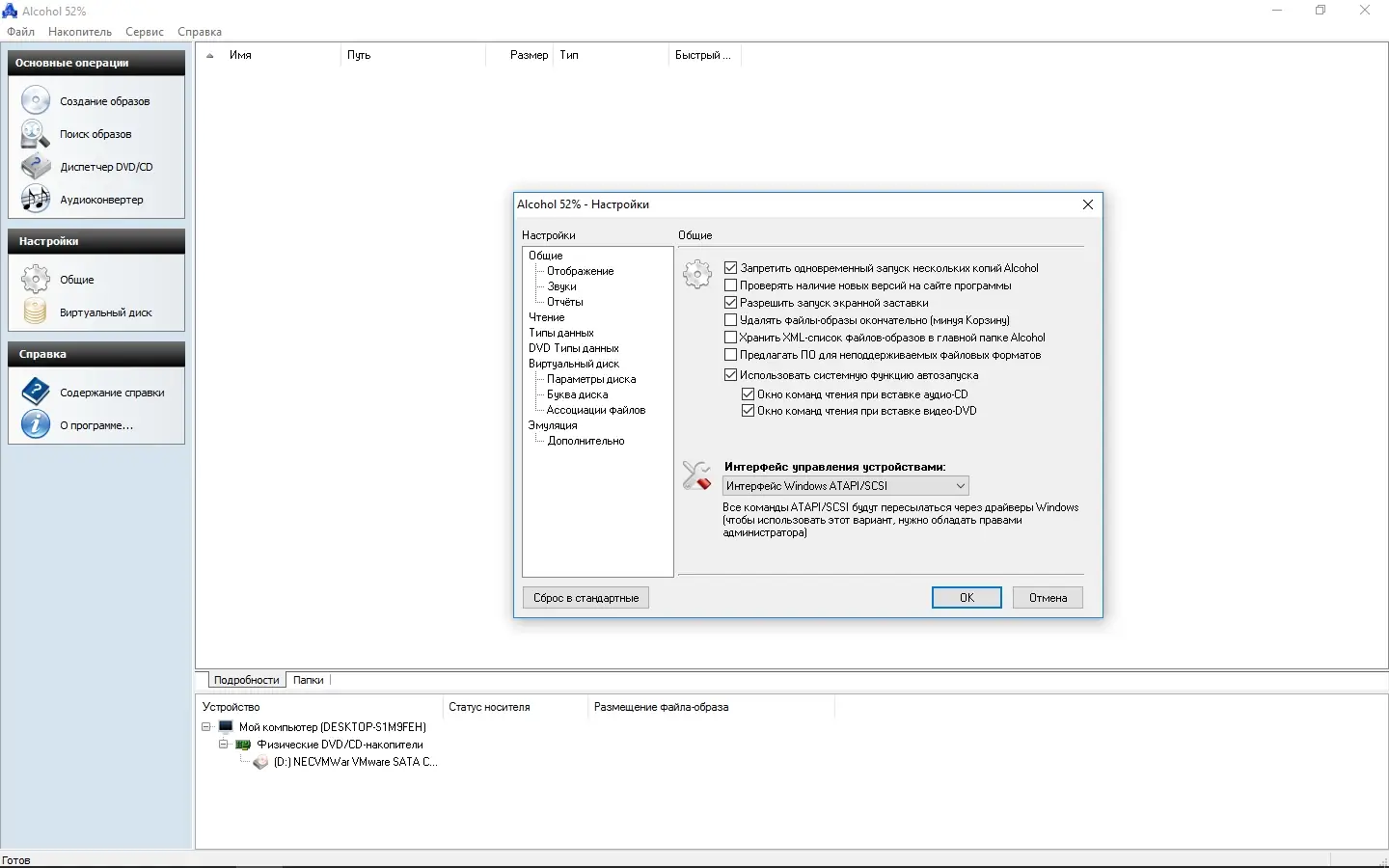This screenshot has height=868, width=1389.
Task: Click the Виртуальный диск stack icon
Action: 36,312
